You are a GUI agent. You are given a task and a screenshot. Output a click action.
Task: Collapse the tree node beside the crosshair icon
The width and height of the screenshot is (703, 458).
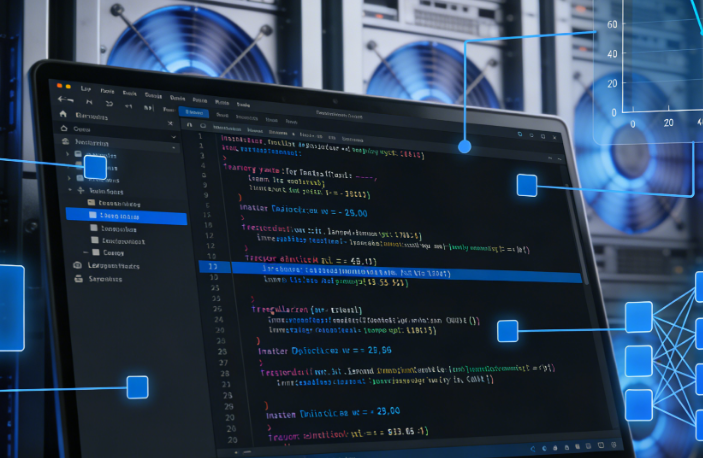pos(70,190)
